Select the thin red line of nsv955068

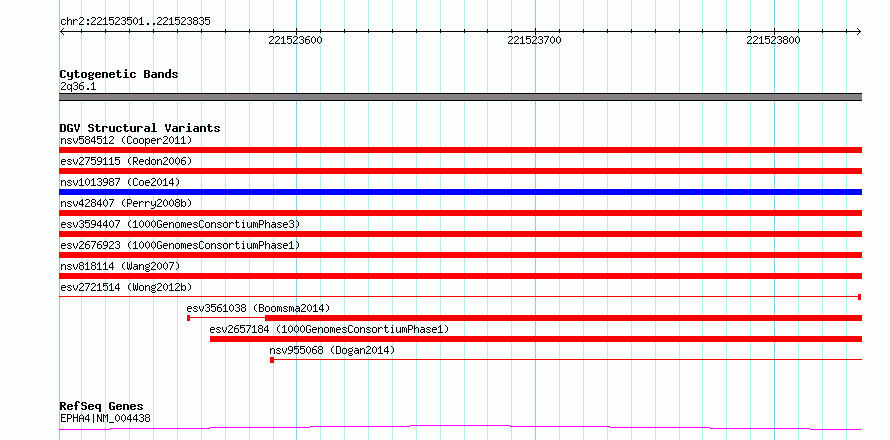click(x=568, y=359)
